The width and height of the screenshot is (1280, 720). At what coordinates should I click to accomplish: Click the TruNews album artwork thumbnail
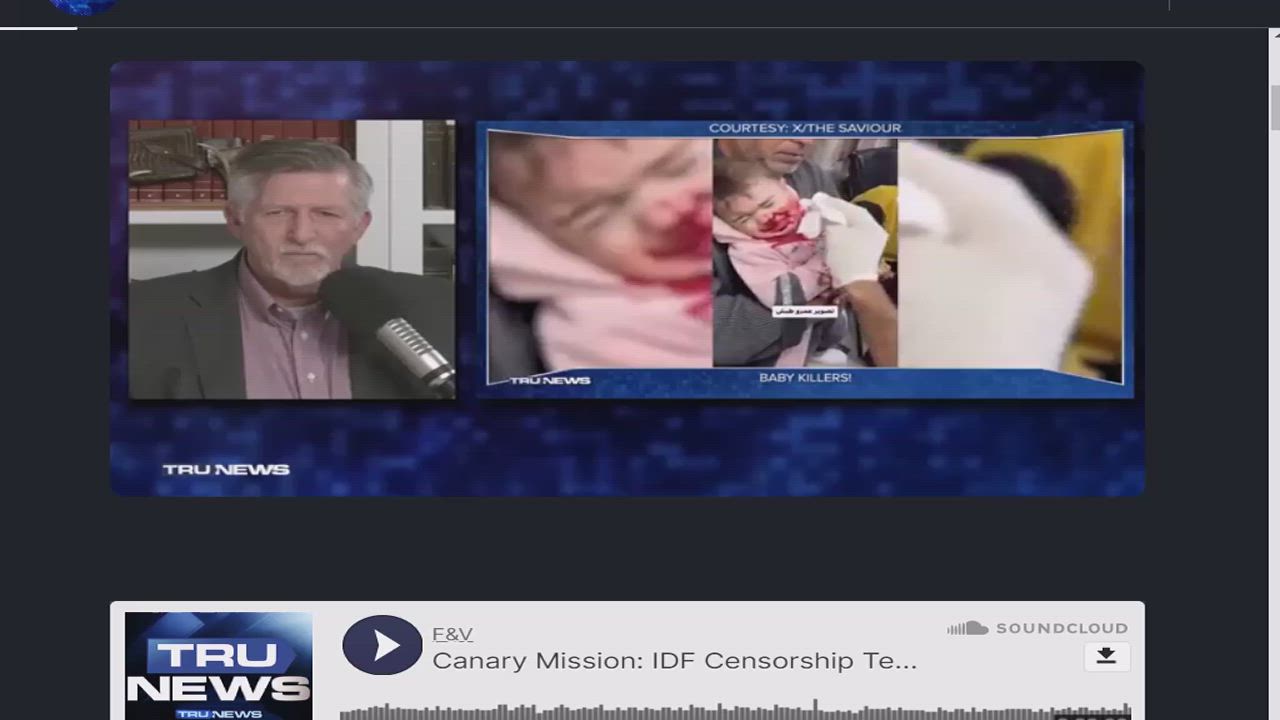click(x=218, y=665)
